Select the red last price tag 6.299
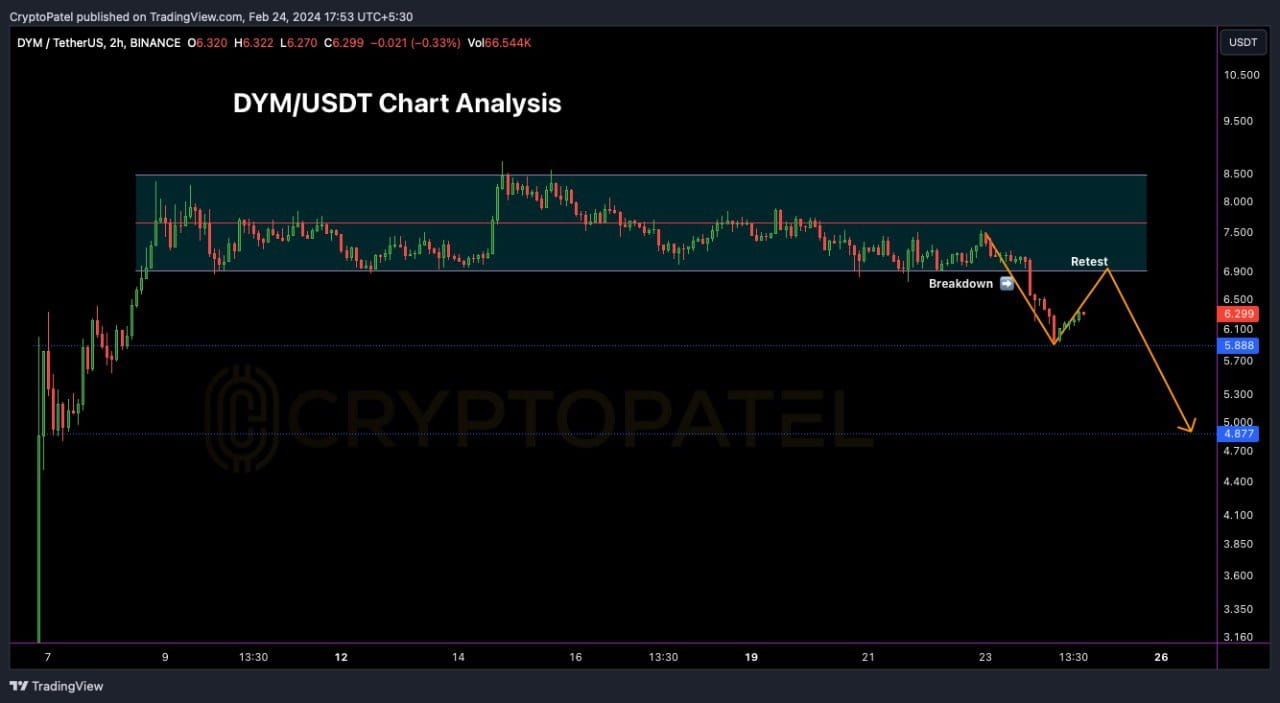This screenshot has height=703, width=1280. click(1238, 314)
